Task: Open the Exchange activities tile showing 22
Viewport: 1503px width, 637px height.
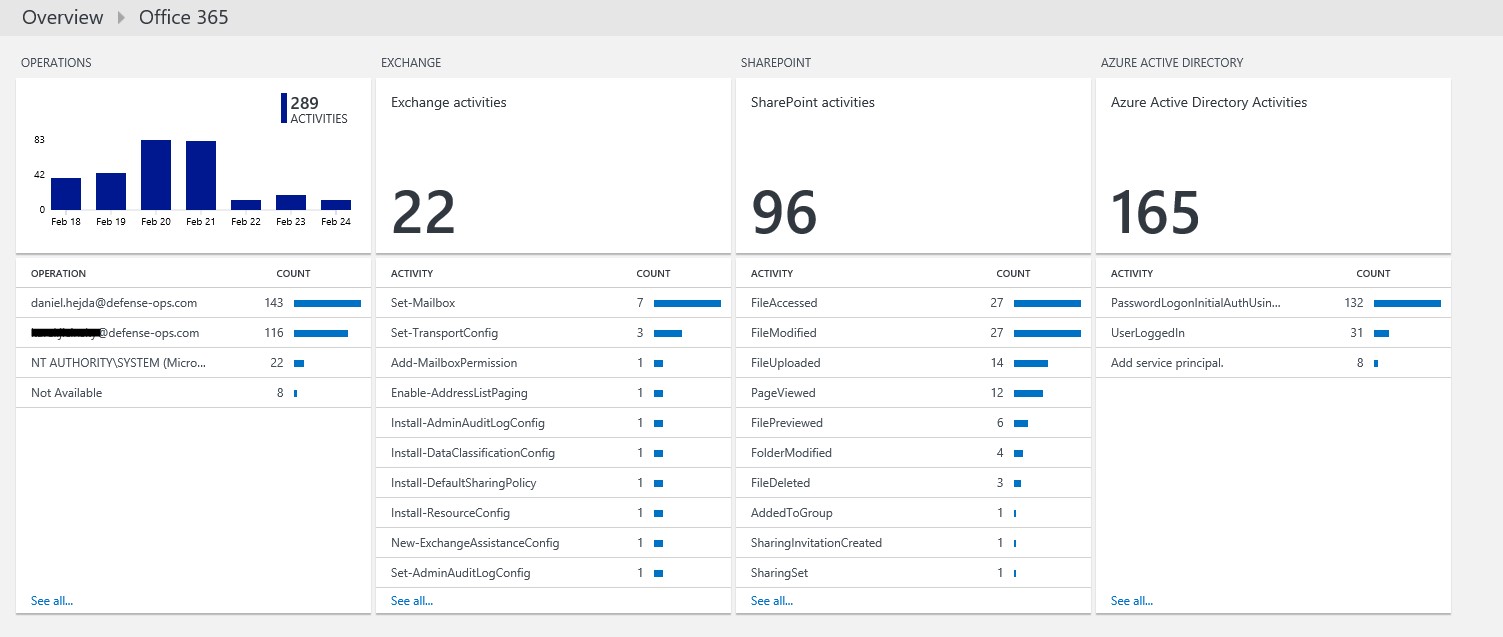Action: pyautogui.click(x=553, y=166)
